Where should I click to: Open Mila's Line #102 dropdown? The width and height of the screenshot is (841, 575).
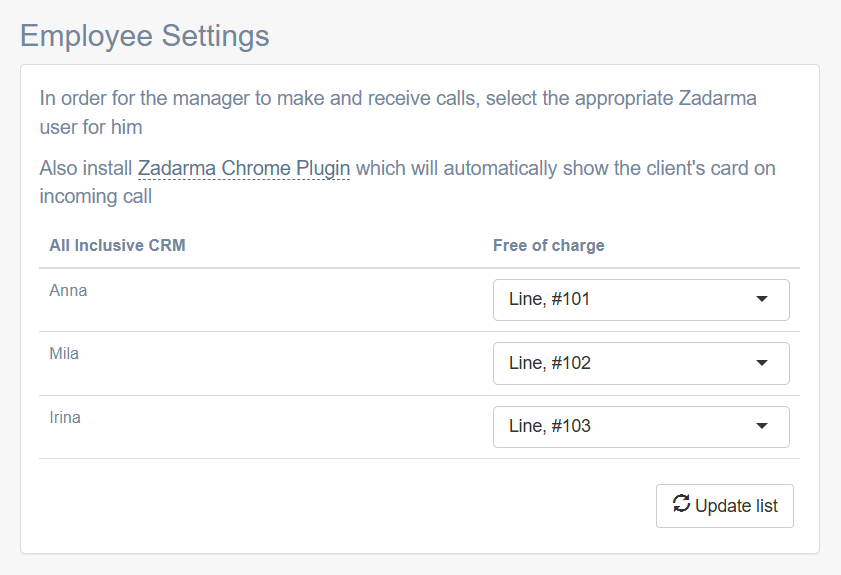point(641,363)
